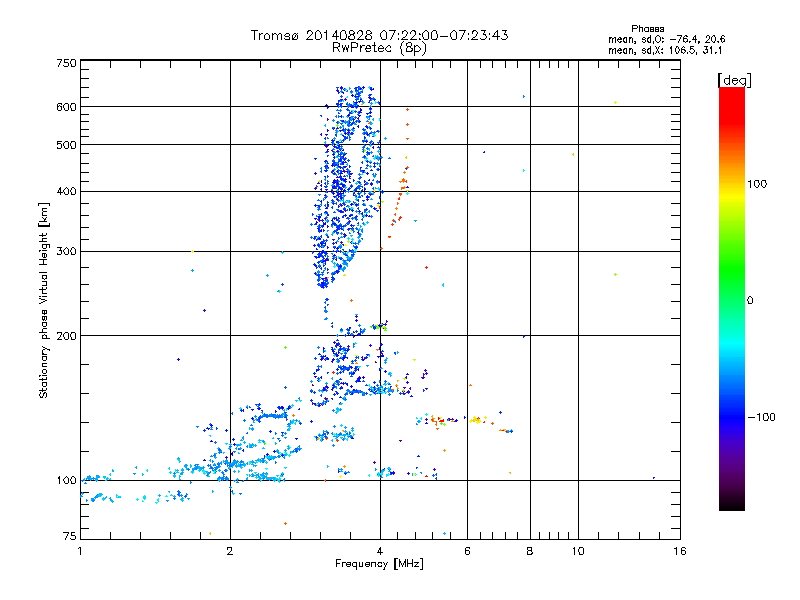800x600 pixels.
Task: Click y-axis tick label '600'
Action: tap(66, 107)
